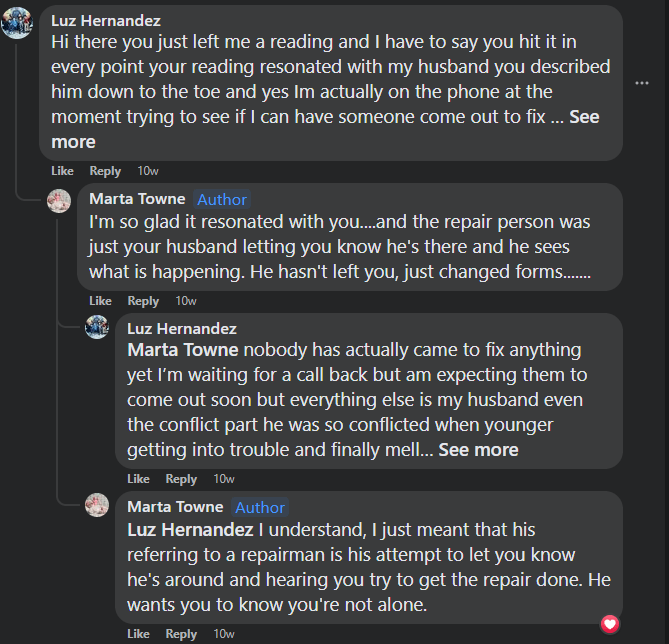Click Luz Hernandez's small avatar in the nested reply

pos(97,327)
